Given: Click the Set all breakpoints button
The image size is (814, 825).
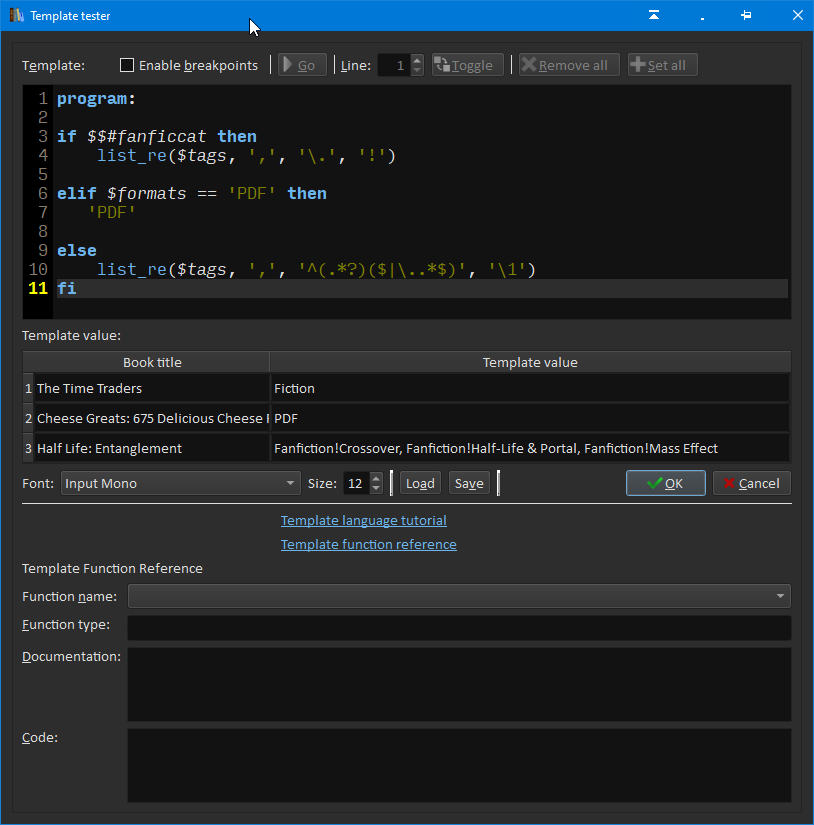Looking at the screenshot, I should (x=662, y=65).
